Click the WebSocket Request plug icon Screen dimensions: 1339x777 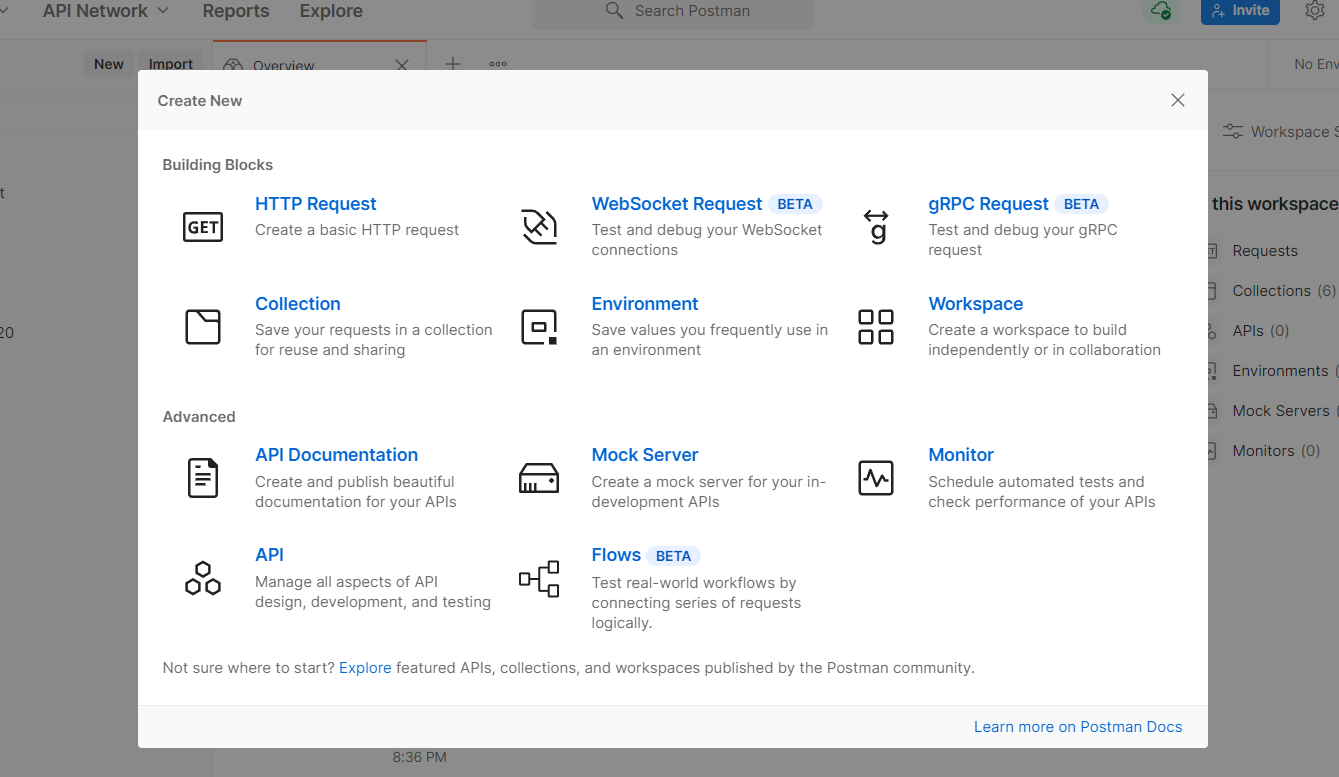[539, 227]
